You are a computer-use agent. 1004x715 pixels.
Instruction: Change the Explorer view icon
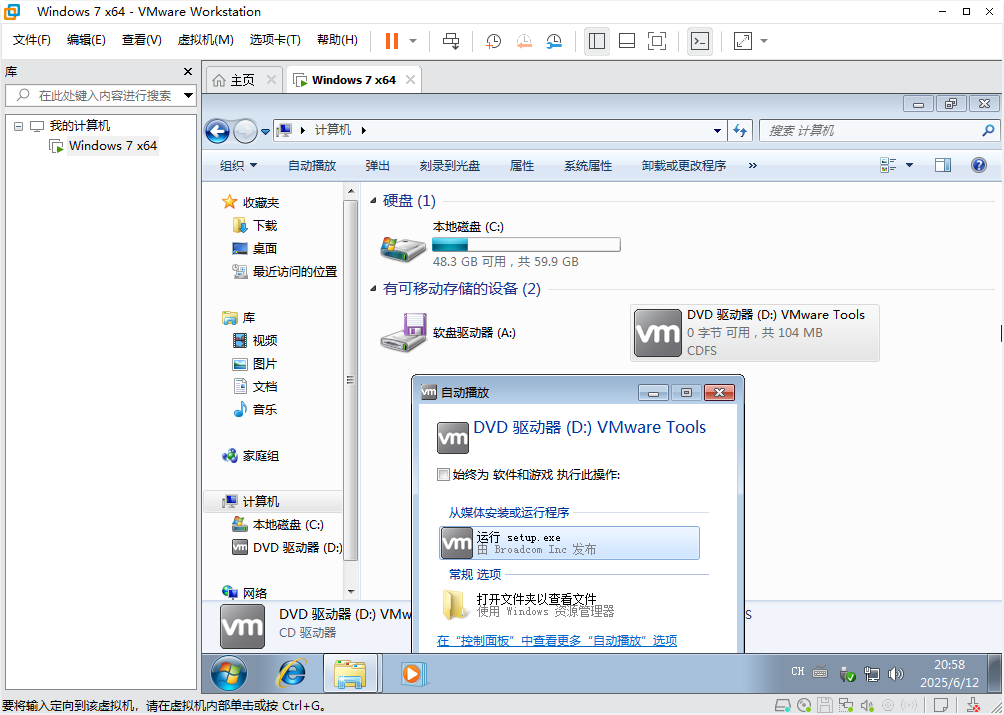pyautogui.click(x=888, y=165)
